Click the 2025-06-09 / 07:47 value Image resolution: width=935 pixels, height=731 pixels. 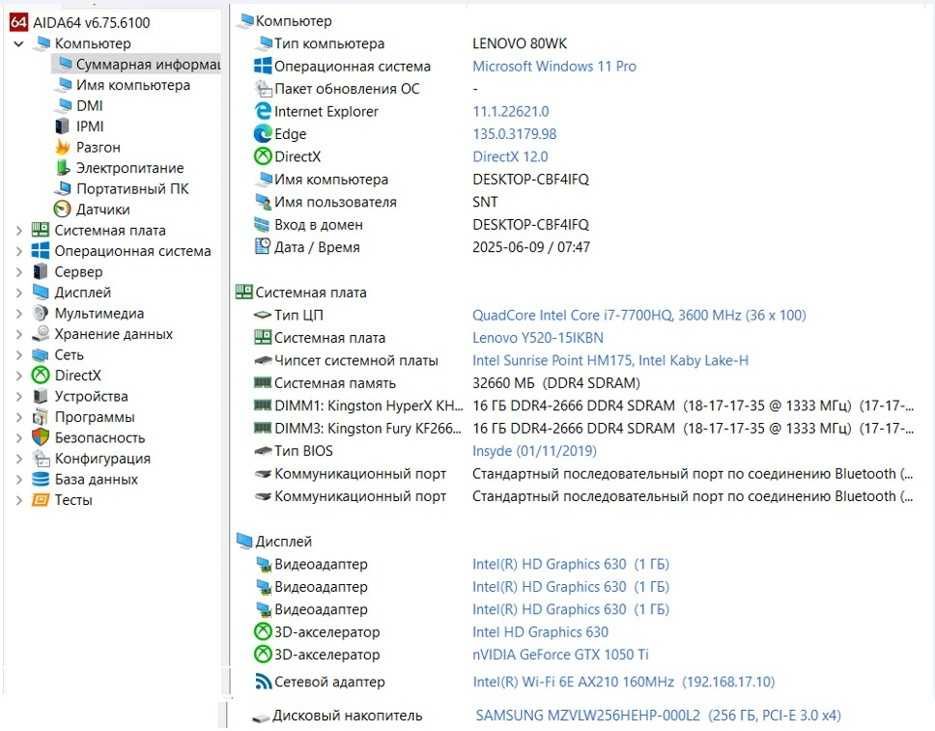click(x=531, y=247)
